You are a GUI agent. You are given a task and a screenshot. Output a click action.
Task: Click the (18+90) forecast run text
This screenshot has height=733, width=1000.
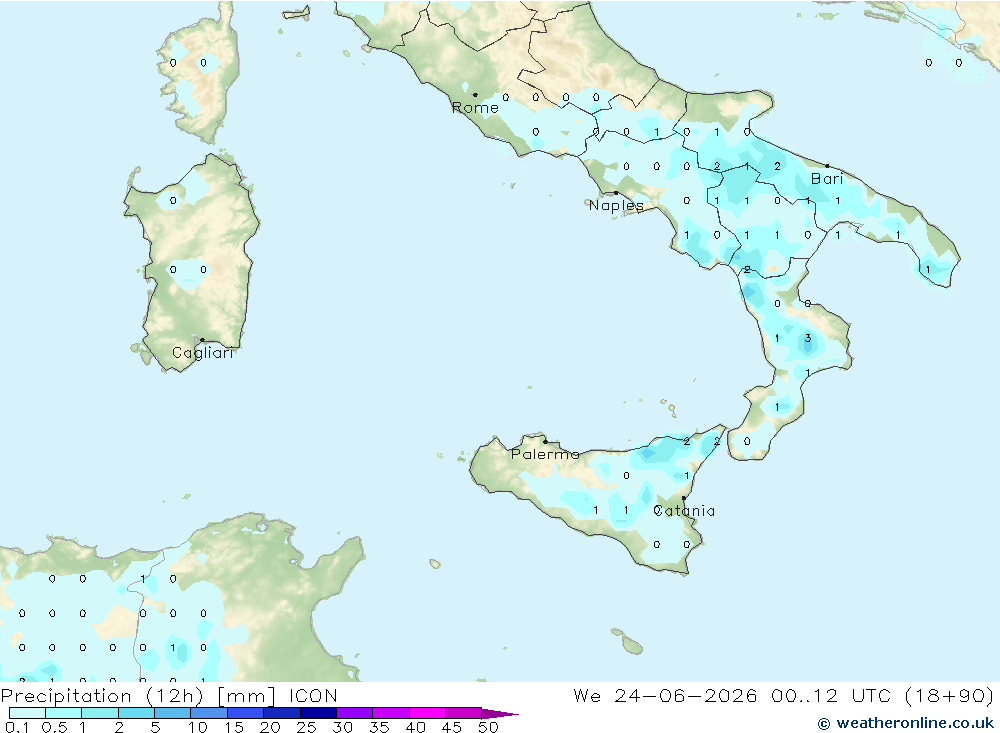tap(949, 695)
